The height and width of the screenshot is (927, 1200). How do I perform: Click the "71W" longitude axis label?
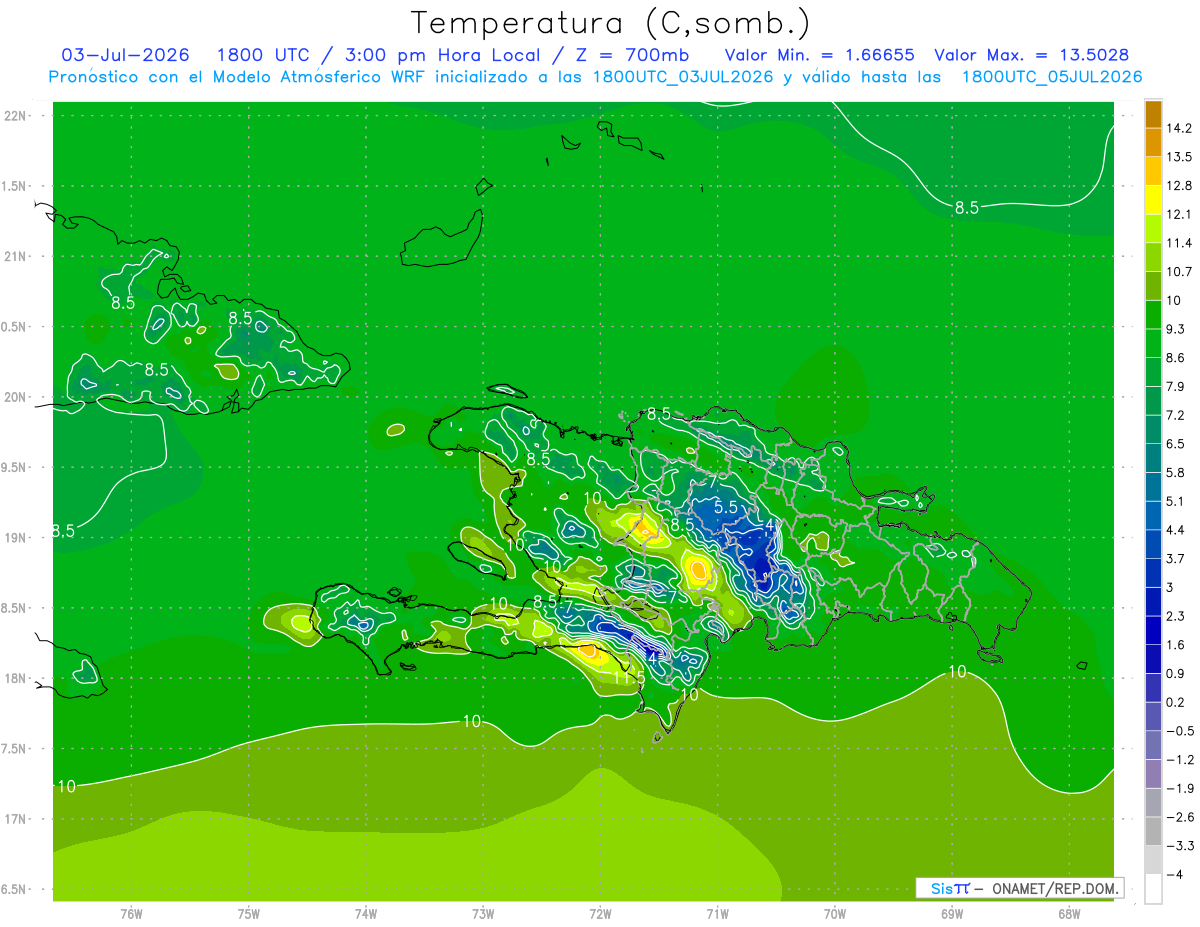coord(717,914)
